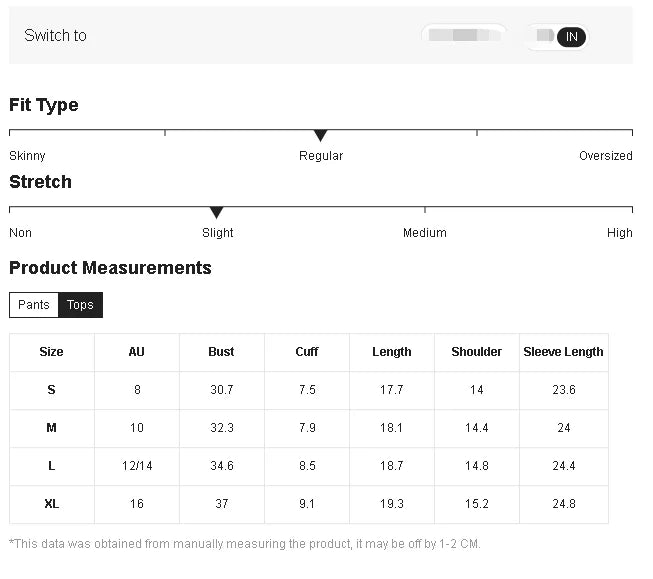Open the blurred region selector pill

(463, 36)
